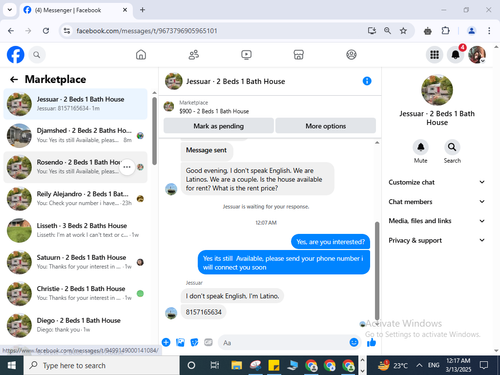Open browser Extensions puzzle icon

[445, 31]
